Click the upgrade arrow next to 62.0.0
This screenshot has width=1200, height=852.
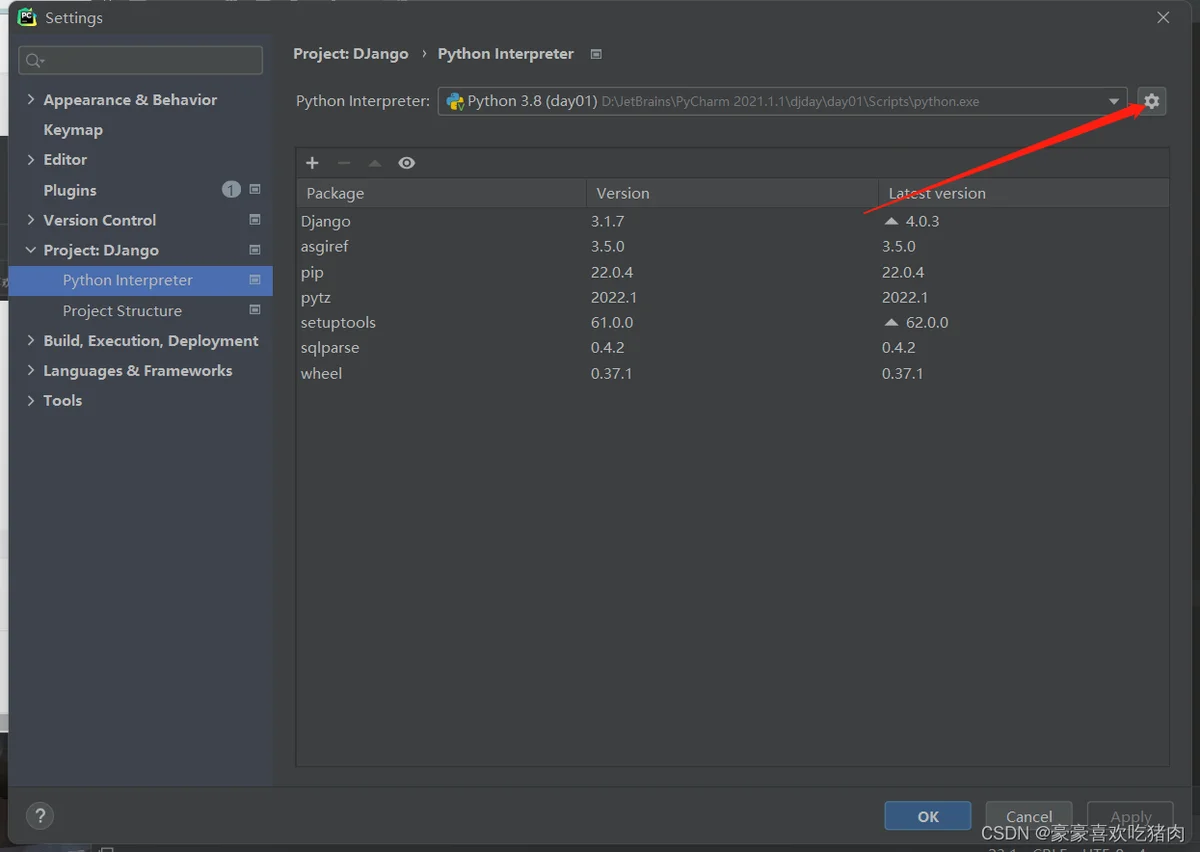891,322
